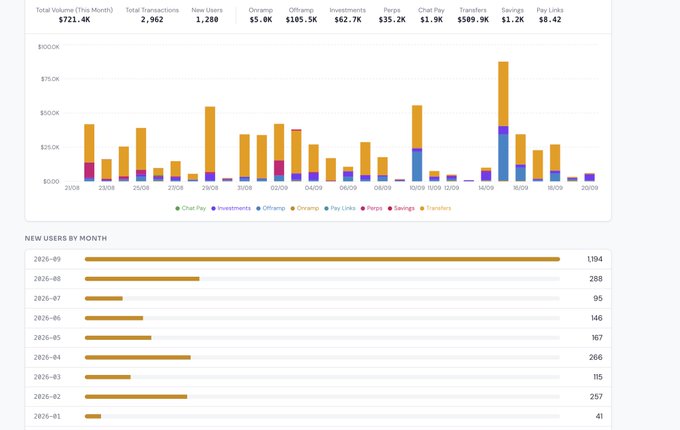680x430 pixels.
Task: Click the 21/08 x-axis date label
Action: 72,188
